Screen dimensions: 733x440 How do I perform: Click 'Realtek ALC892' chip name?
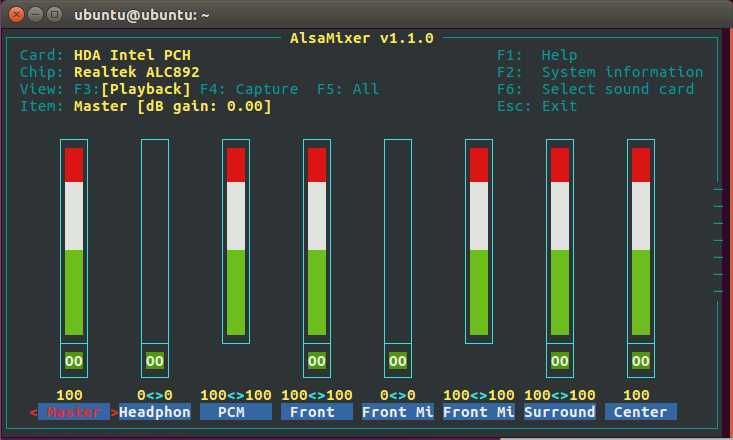point(137,72)
